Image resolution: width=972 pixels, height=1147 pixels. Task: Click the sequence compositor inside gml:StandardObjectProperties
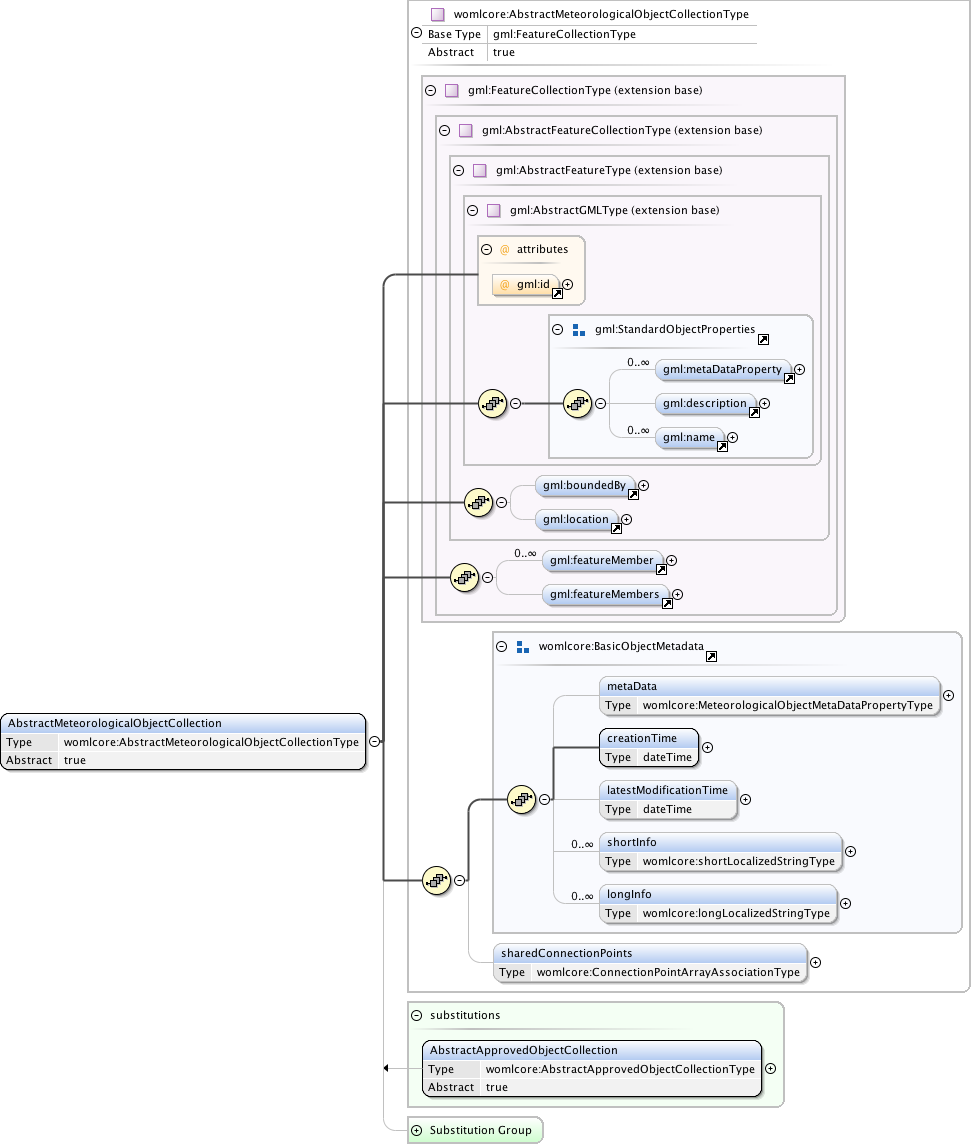(x=577, y=404)
